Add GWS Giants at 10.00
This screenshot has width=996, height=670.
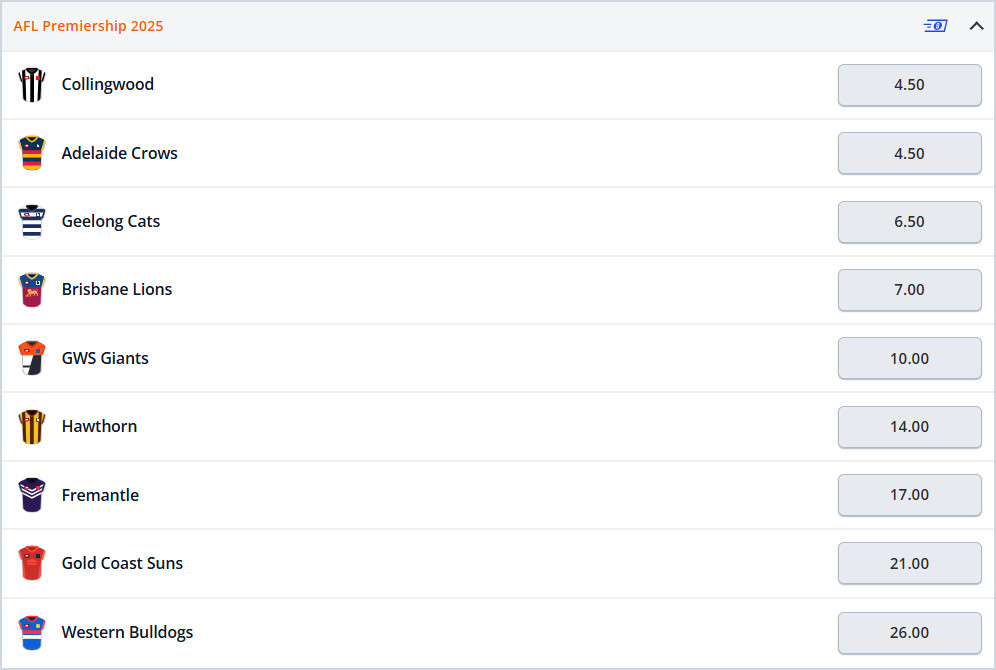pos(910,358)
